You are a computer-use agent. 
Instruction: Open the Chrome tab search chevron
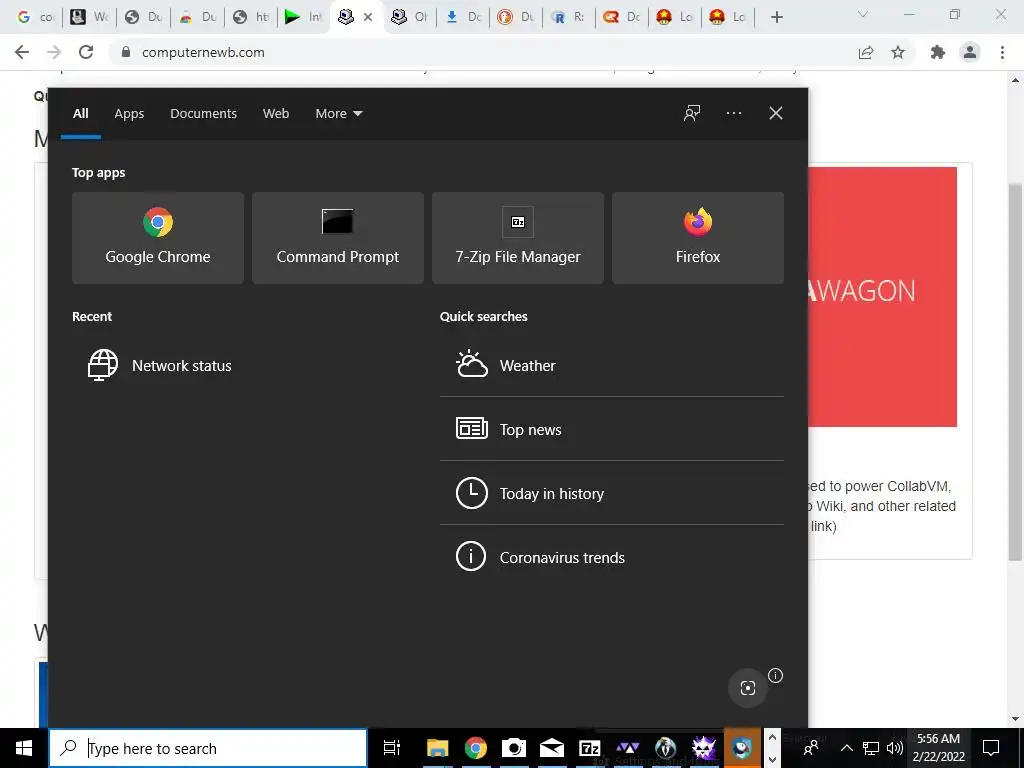(x=863, y=14)
